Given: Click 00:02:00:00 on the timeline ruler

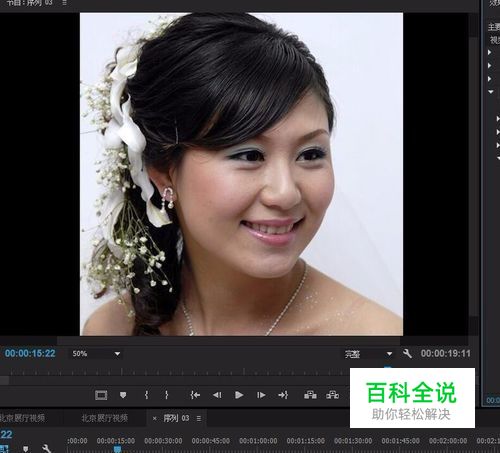Looking at the screenshot, I should coord(448,441).
